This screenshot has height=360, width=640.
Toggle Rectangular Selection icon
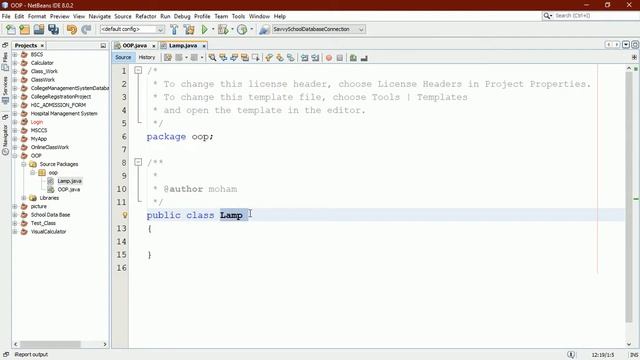coord(256,58)
